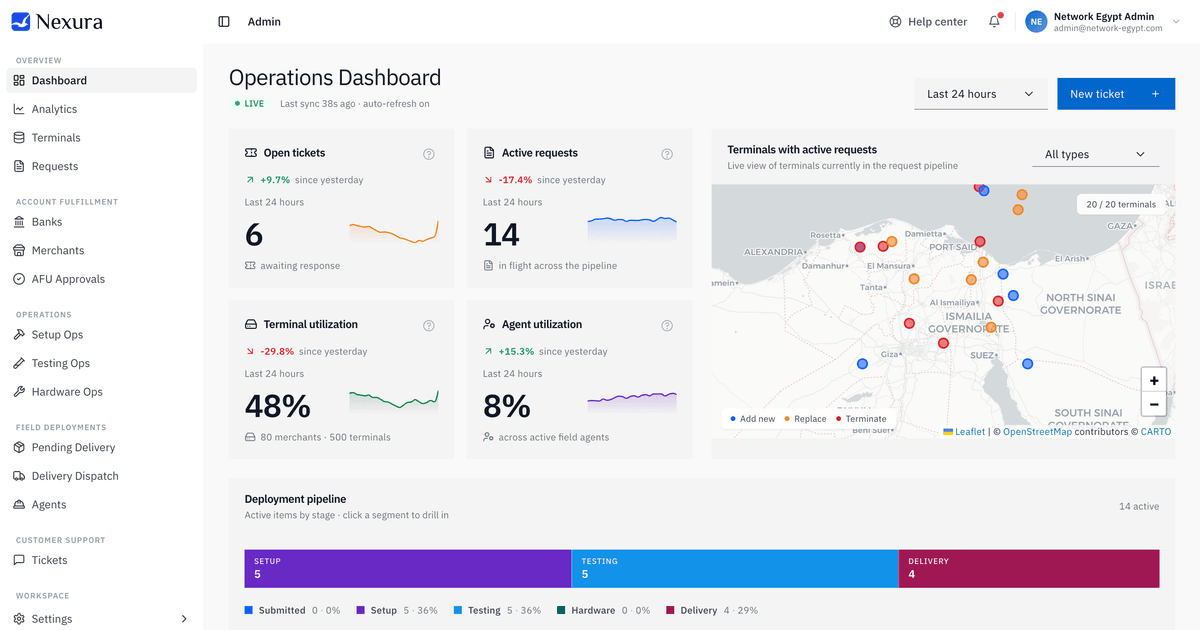The height and width of the screenshot is (630, 1200).
Task: Click the Open tickets sparkline chart
Action: (394, 232)
